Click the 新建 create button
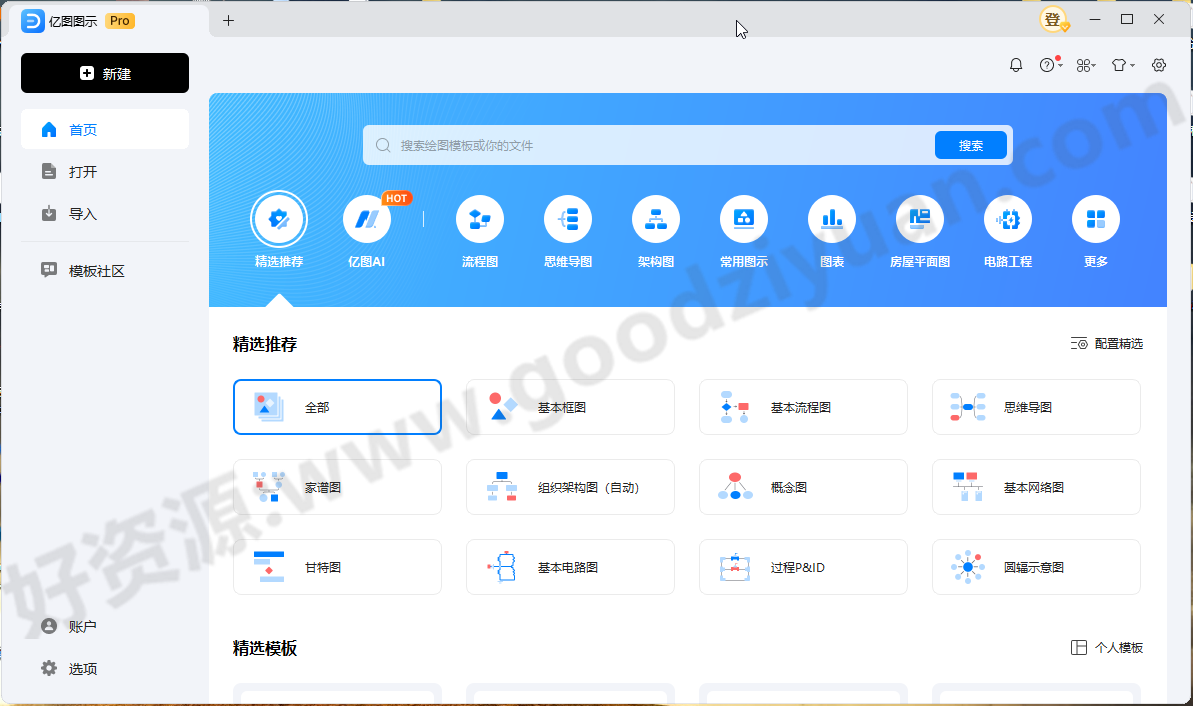This screenshot has width=1193, height=706. [x=104, y=72]
